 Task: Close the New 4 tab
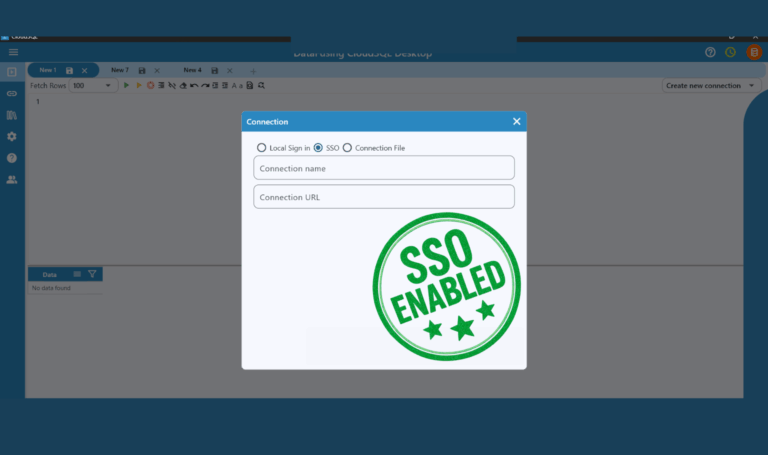point(230,71)
